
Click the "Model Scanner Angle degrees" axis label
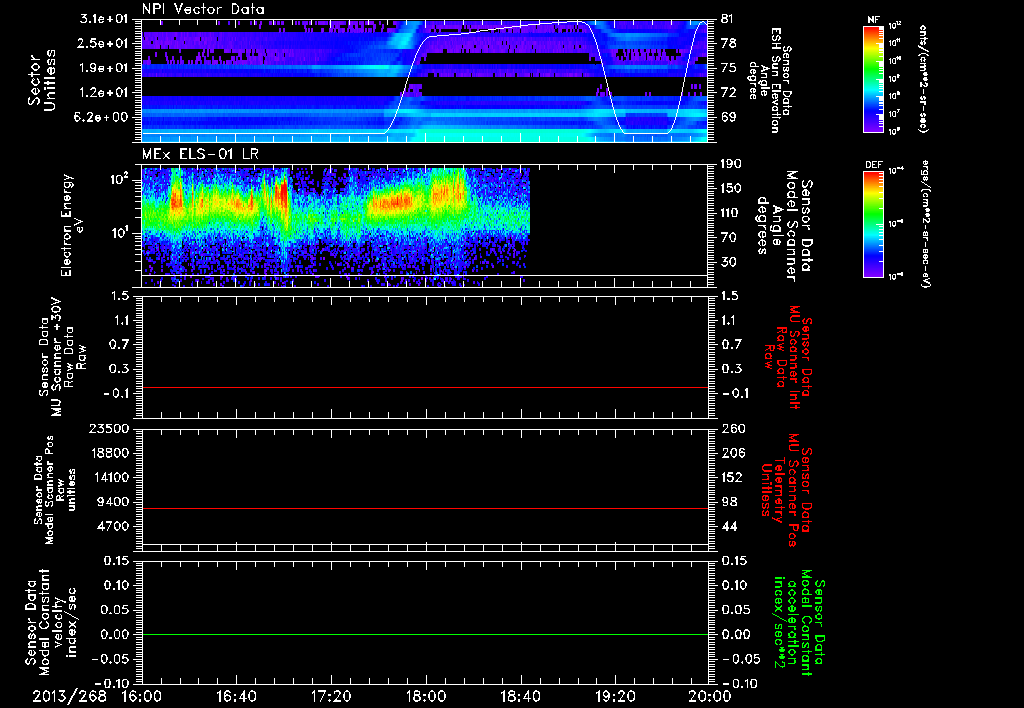pos(776,226)
